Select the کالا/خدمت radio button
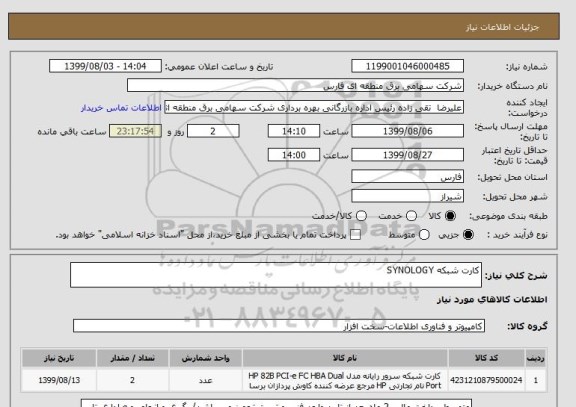Viewport: 576px width, 407px height. [361, 216]
